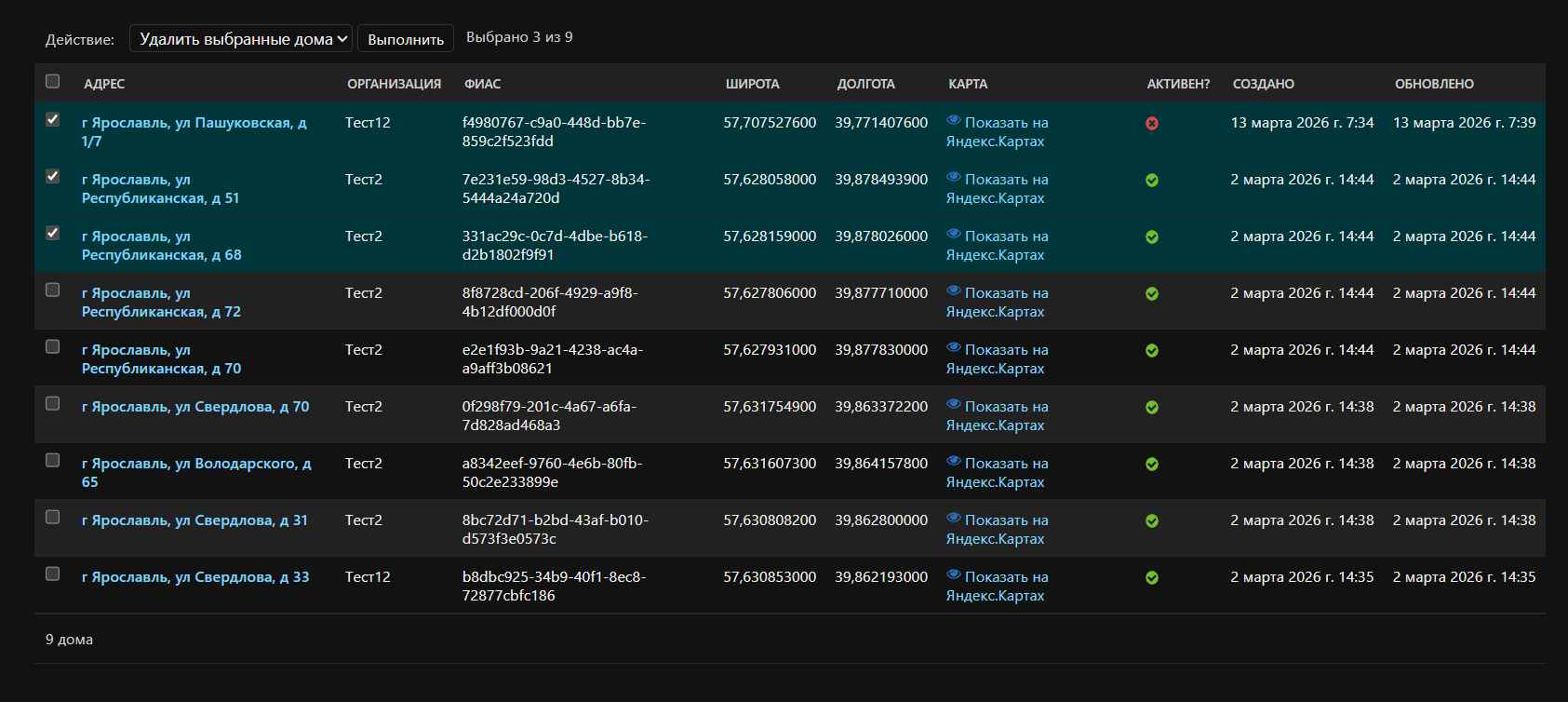Click green status icon for Свердлова 31 row
This screenshot has width=1568, height=702.
[x=1152, y=520]
